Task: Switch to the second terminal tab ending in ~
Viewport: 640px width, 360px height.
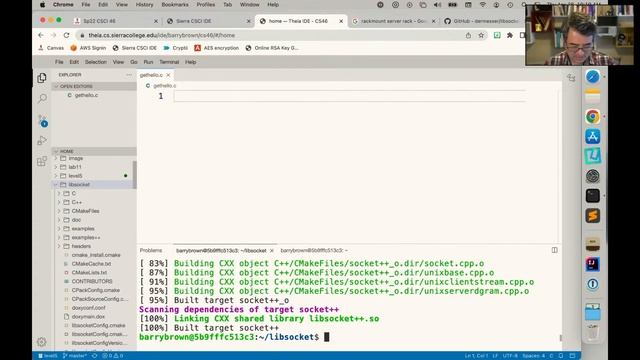Action: click(314, 250)
